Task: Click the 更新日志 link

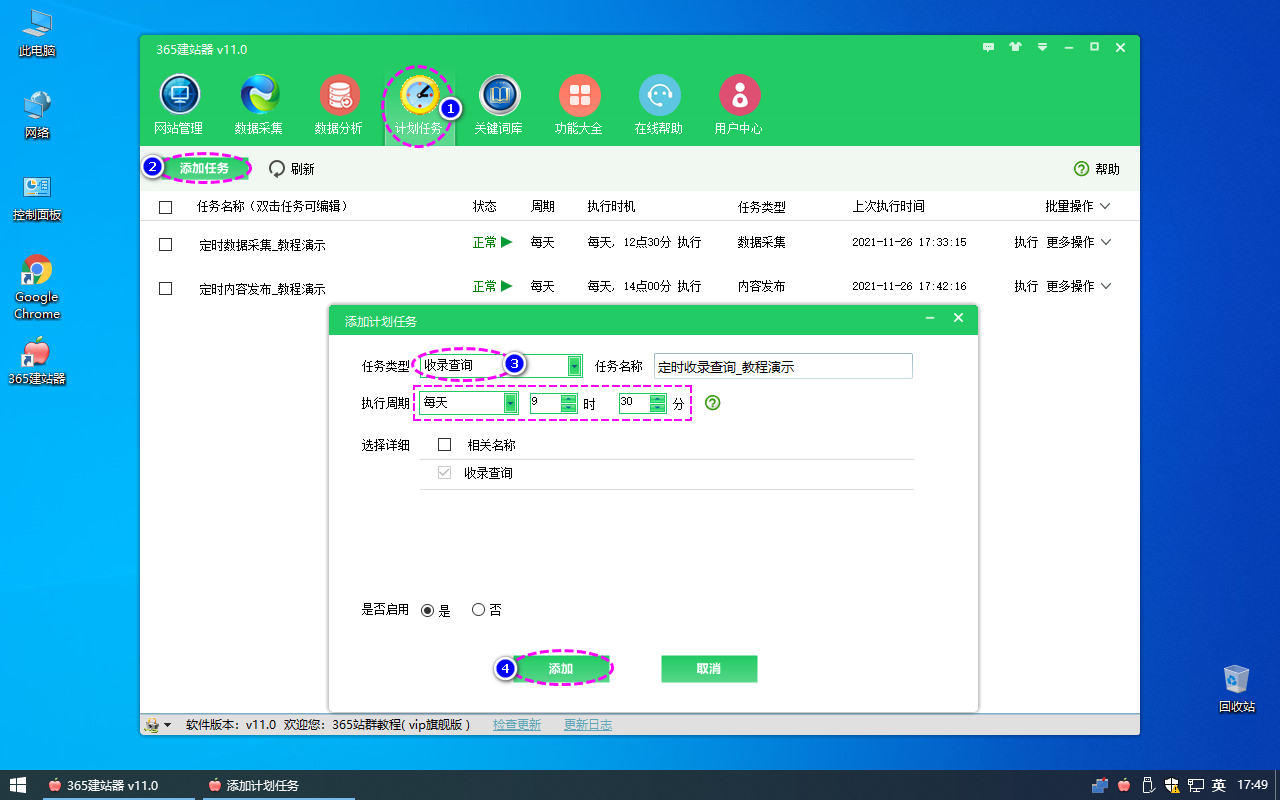Action: click(x=588, y=725)
